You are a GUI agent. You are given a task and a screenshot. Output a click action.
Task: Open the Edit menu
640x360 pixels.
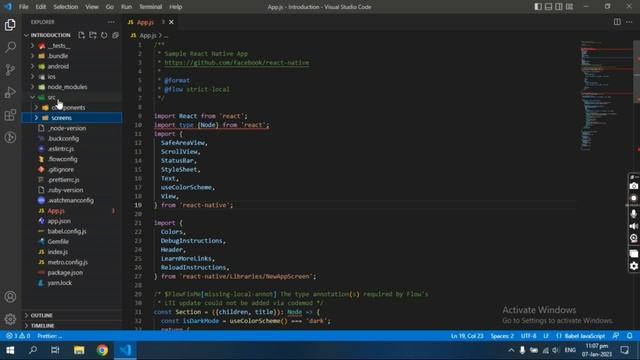click(41, 7)
